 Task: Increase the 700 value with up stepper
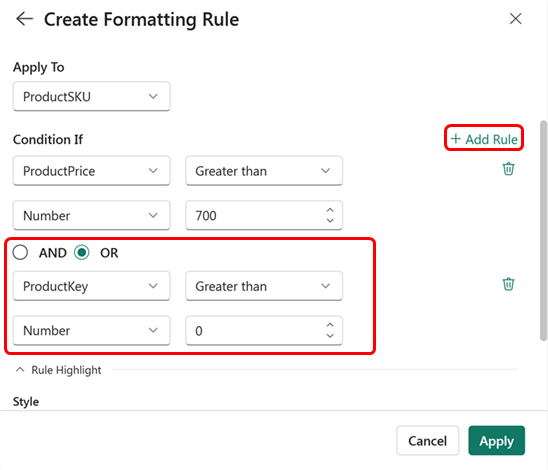pyautogui.click(x=330, y=210)
